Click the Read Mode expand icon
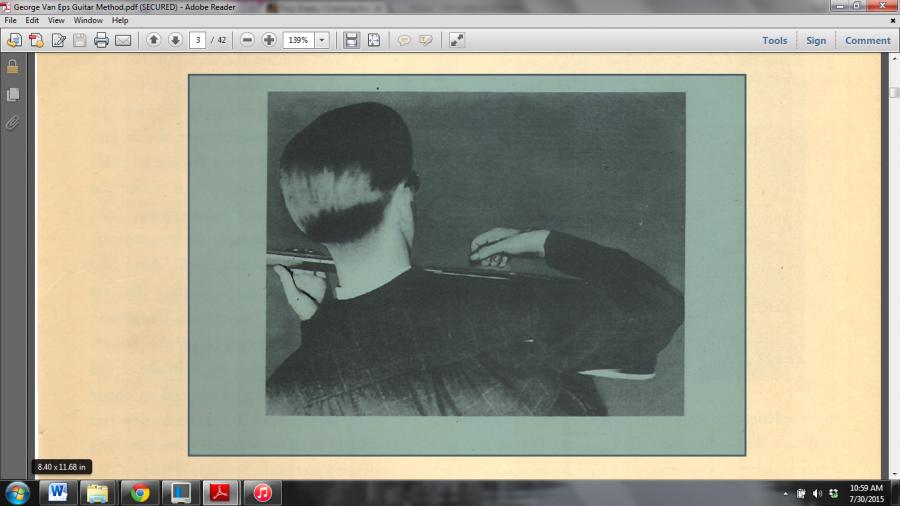 (457, 40)
